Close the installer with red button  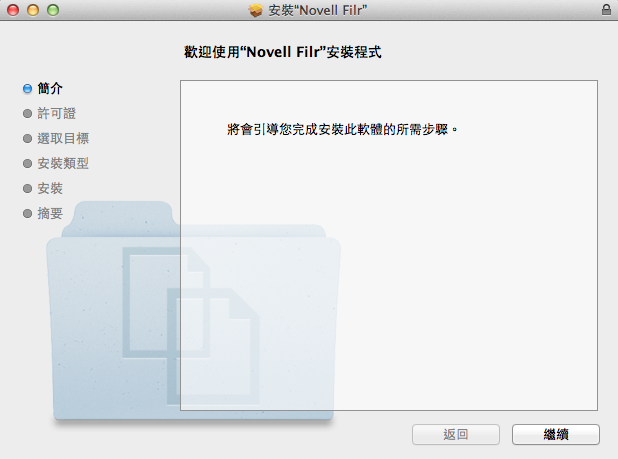point(13,10)
